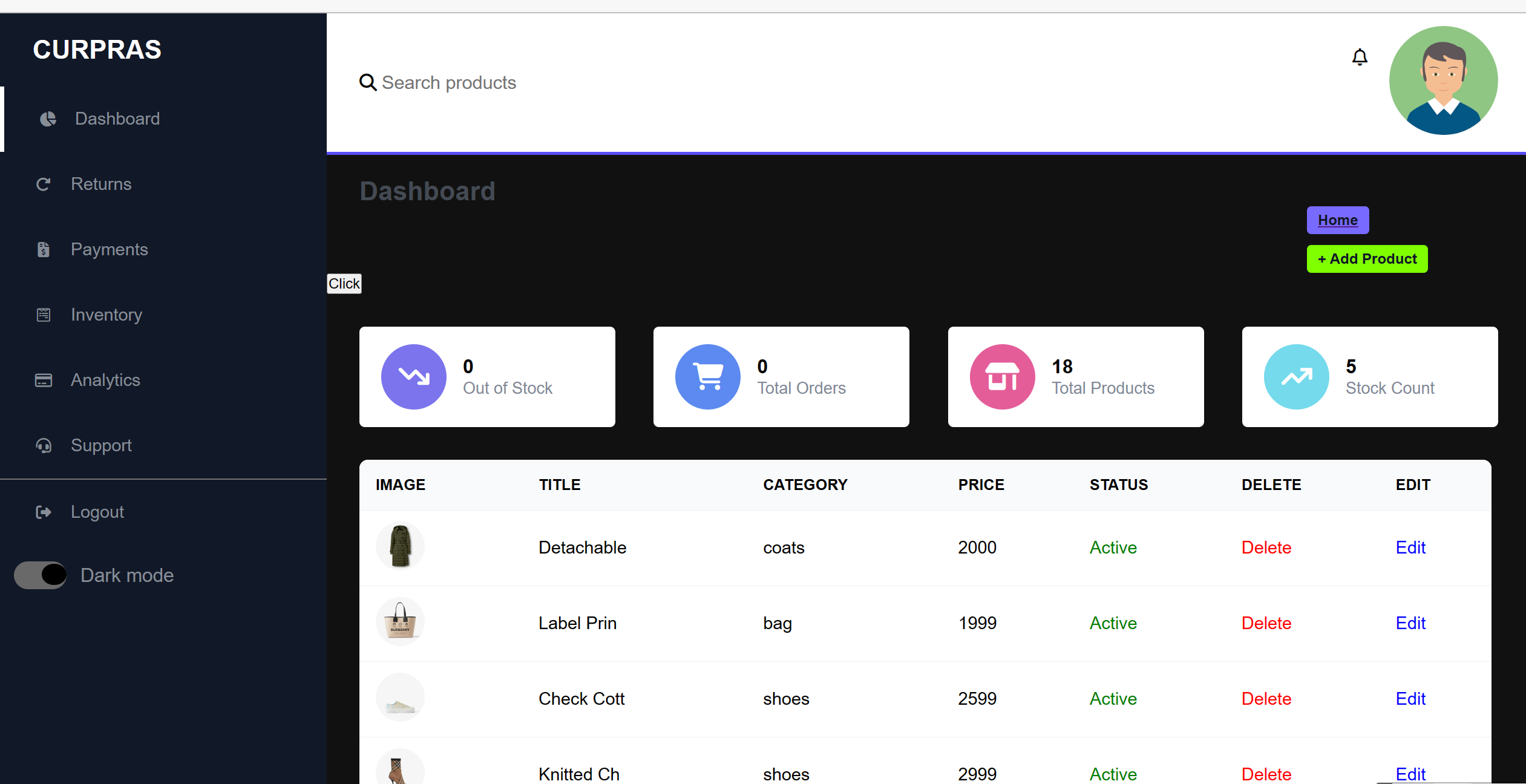
Task: Click the search magnifier icon
Action: pyautogui.click(x=368, y=82)
